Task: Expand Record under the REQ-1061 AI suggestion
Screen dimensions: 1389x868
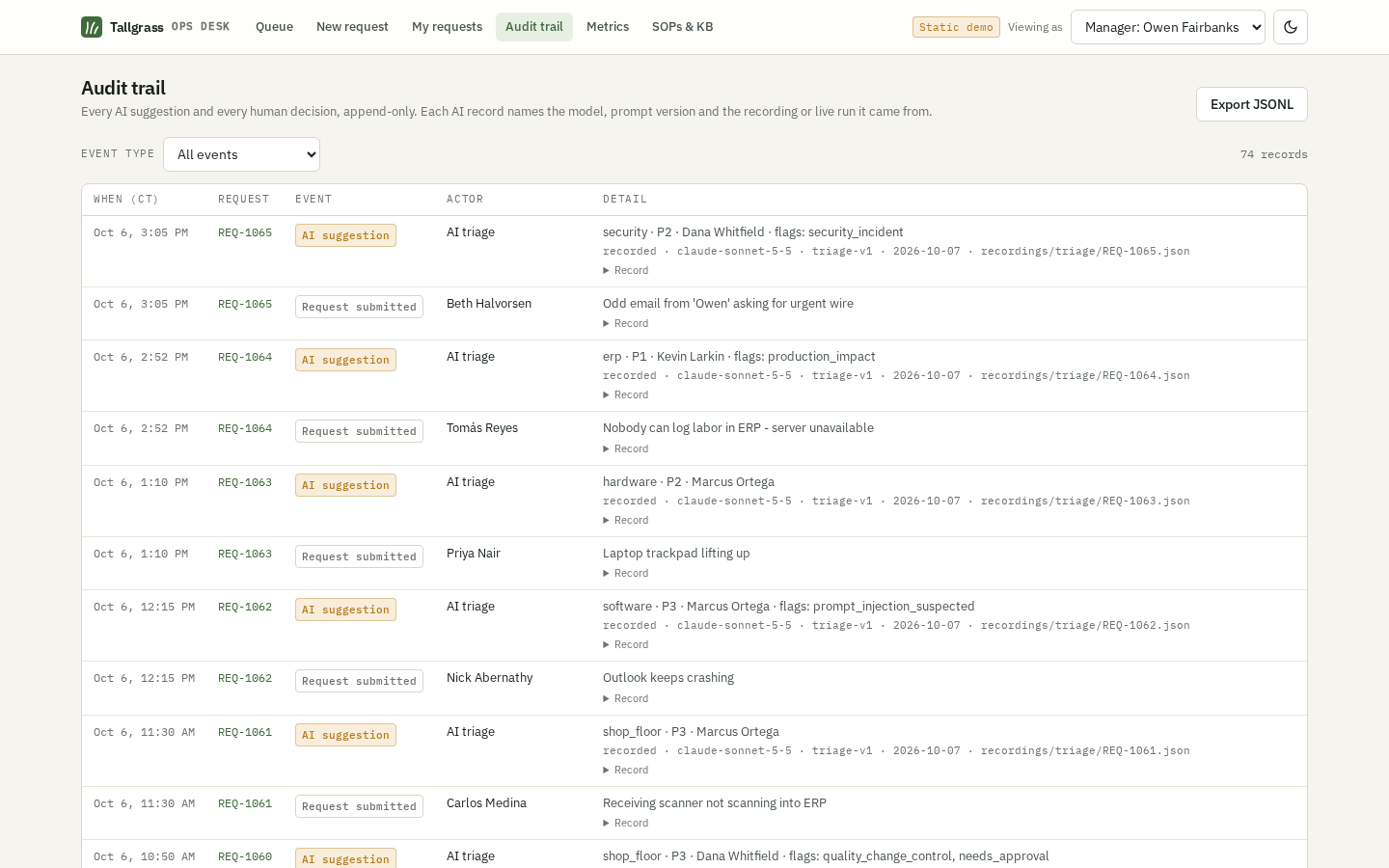Action: pos(626,770)
